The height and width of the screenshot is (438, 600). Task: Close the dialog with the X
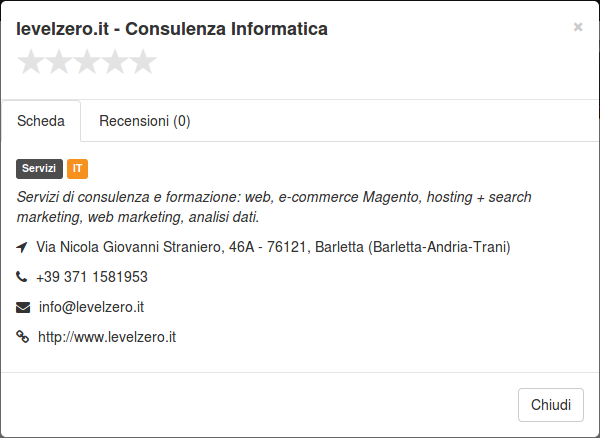click(x=578, y=27)
